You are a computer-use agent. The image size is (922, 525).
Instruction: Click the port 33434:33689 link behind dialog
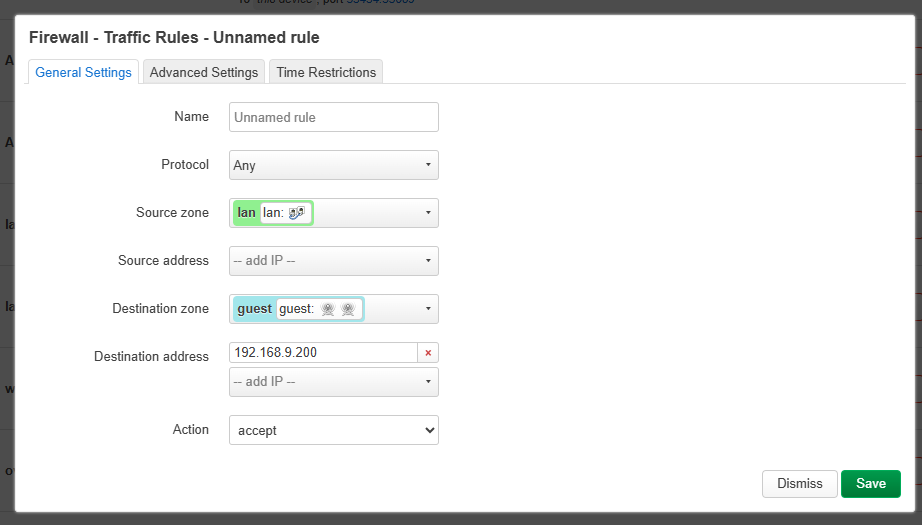380,3
